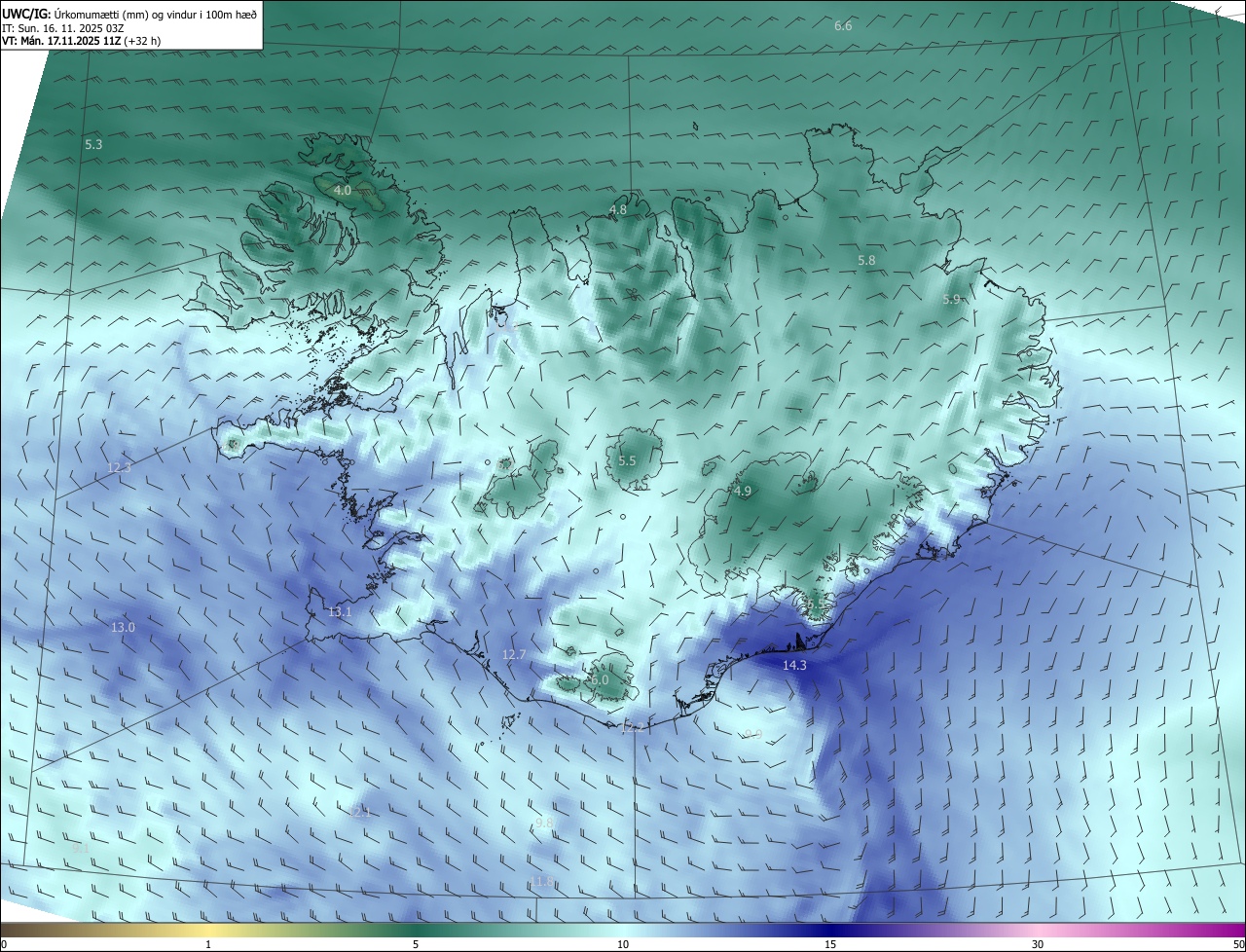Click the initial time line 'IT: Sun. 16. 11. 2025 03Z'
The height and width of the screenshot is (952, 1246).
(x=63, y=28)
